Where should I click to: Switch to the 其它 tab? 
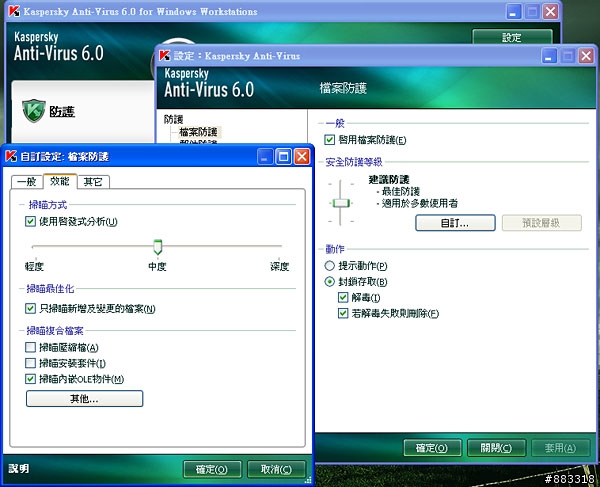[93, 182]
